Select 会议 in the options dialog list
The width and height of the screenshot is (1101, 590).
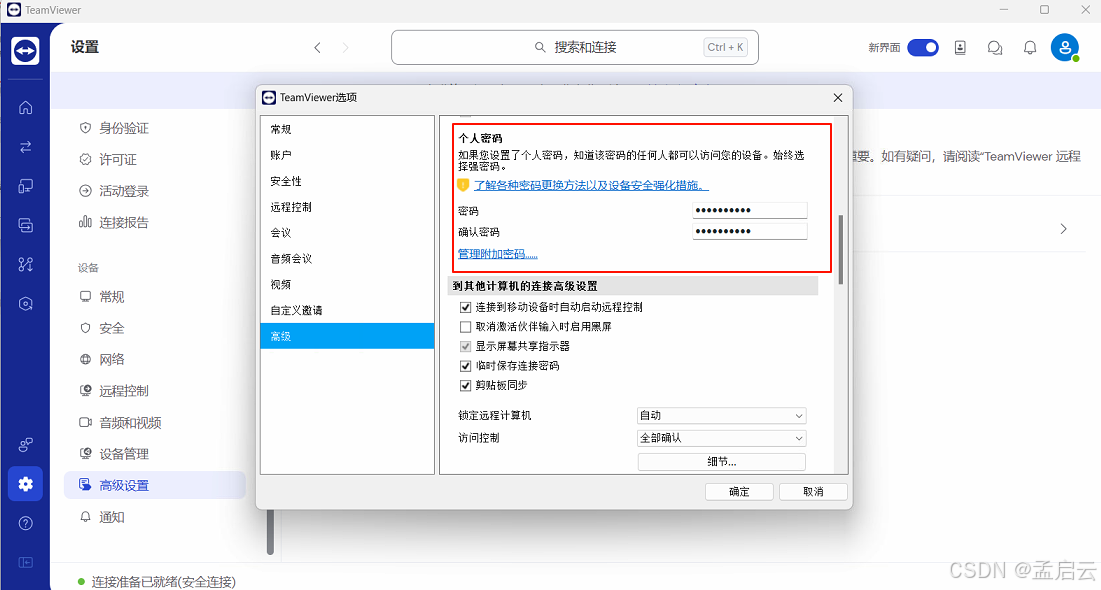click(x=347, y=232)
